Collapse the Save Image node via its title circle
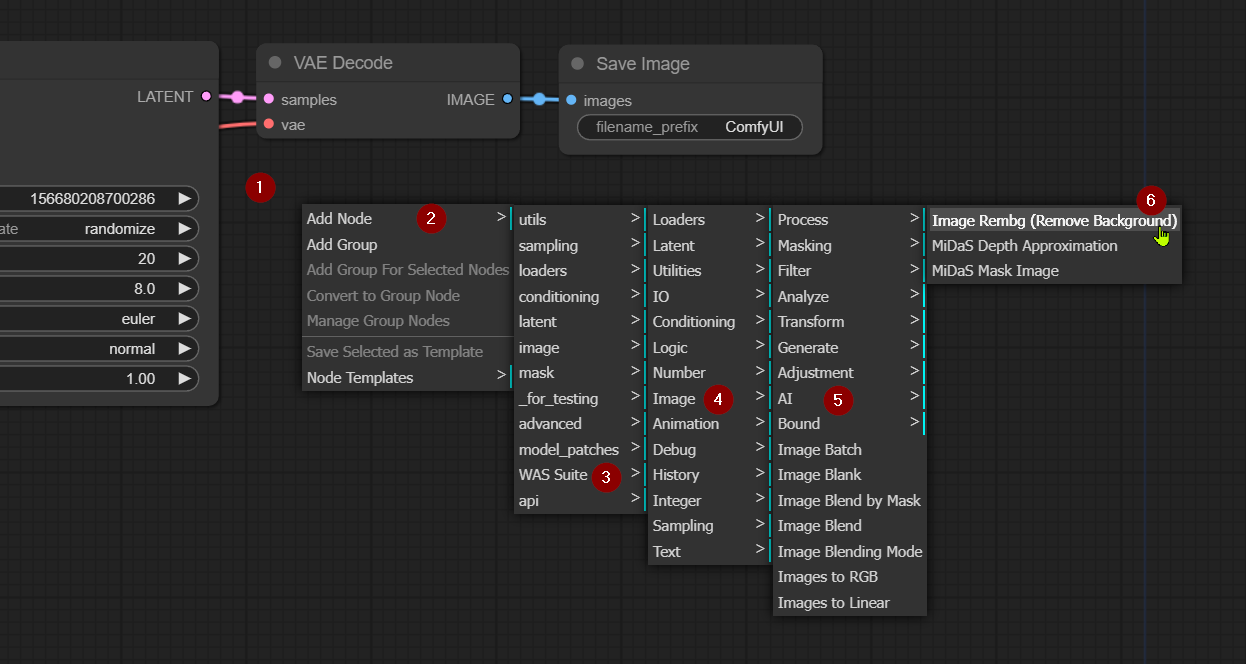 [x=576, y=63]
